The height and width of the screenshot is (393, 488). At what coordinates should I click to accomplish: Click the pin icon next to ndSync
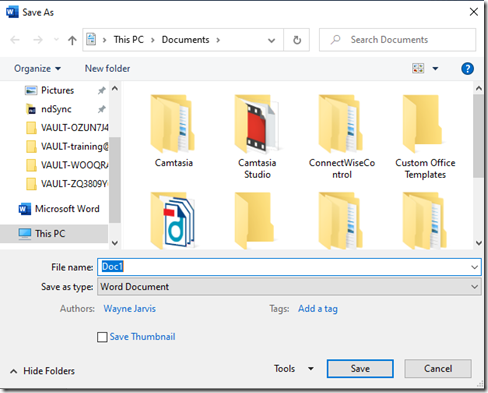(x=102, y=109)
